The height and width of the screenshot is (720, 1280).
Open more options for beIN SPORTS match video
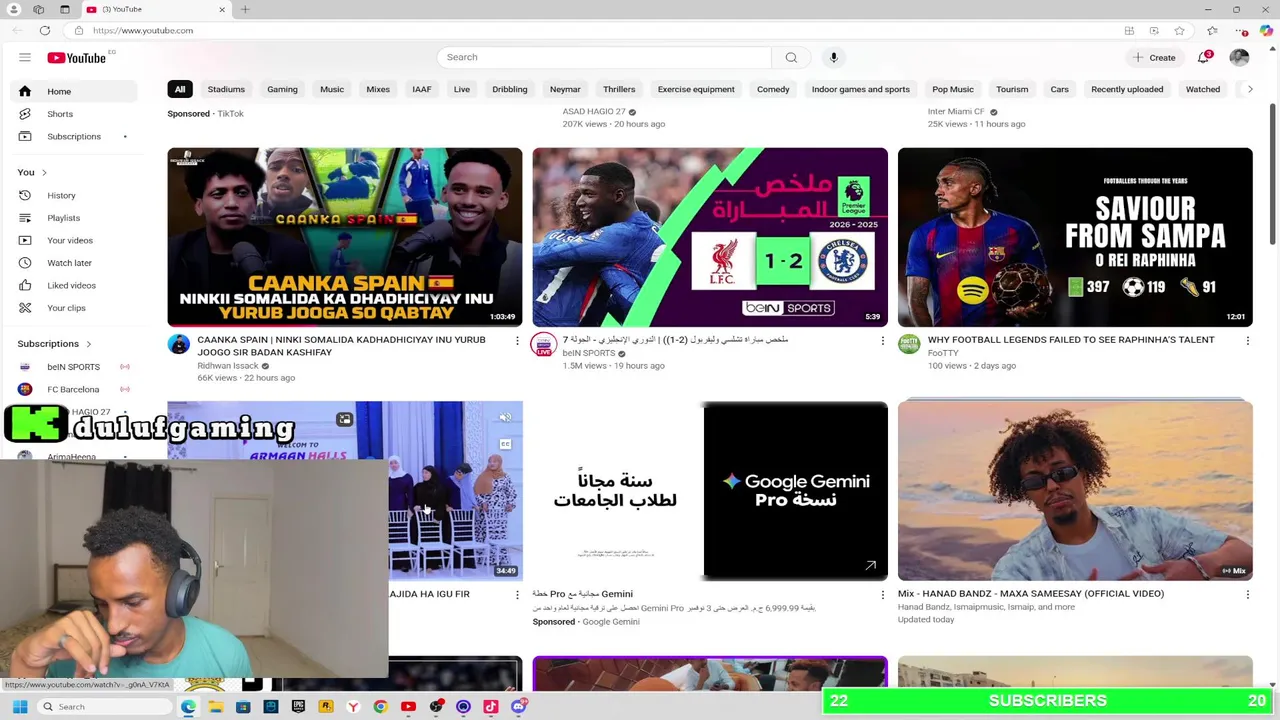[882, 341]
